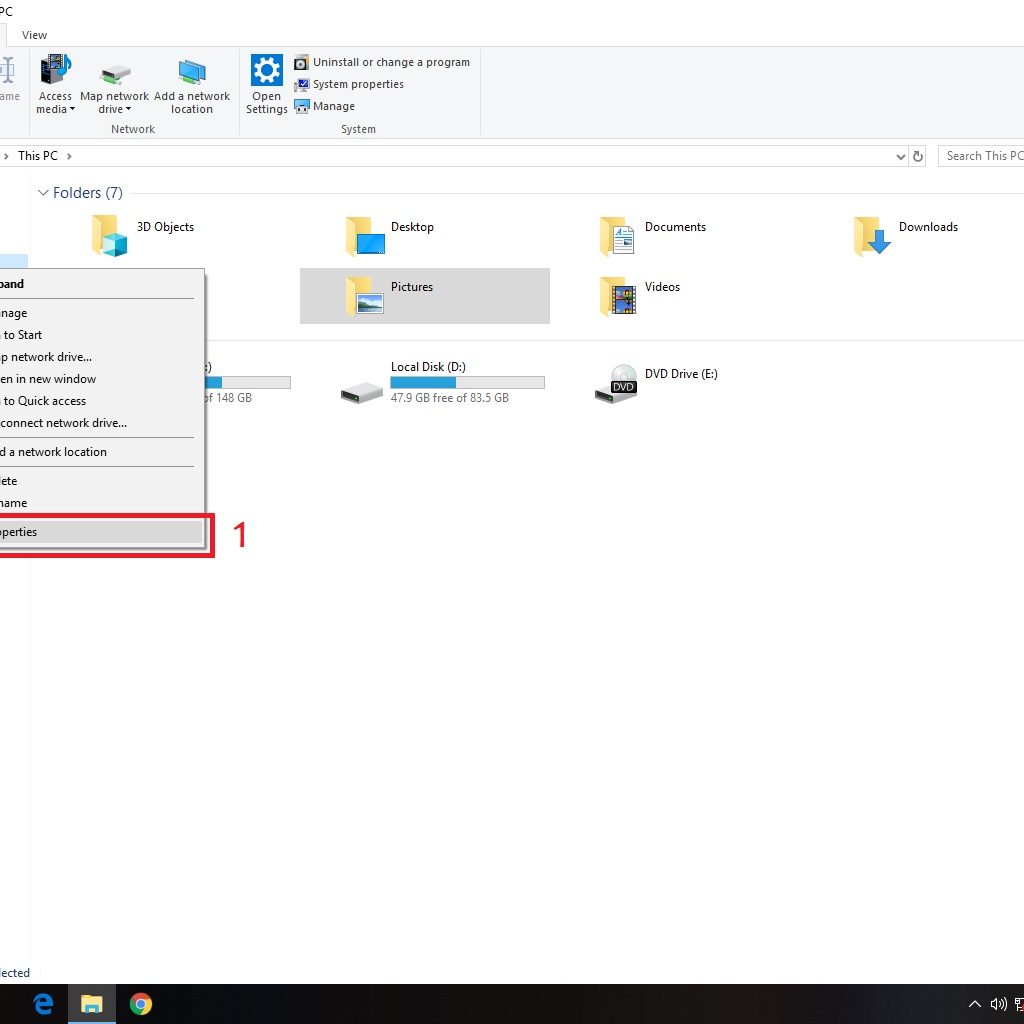The image size is (1024, 1024).
Task: Open Settings from the ribbon
Action: point(266,84)
